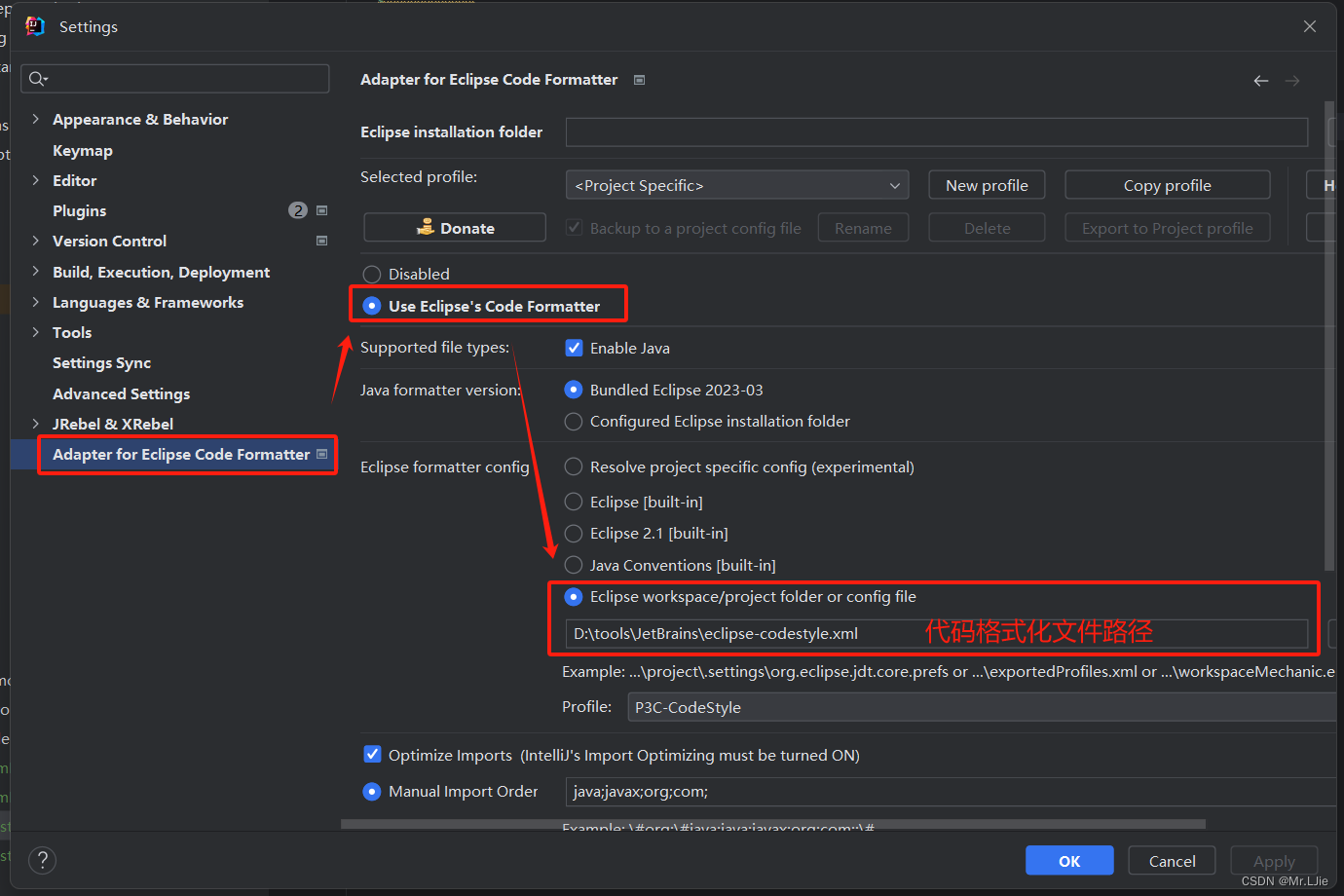Image resolution: width=1344 pixels, height=896 pixels.
Task: Expand the JRebel & XRebel node
Action: click(x=35, y=424)
